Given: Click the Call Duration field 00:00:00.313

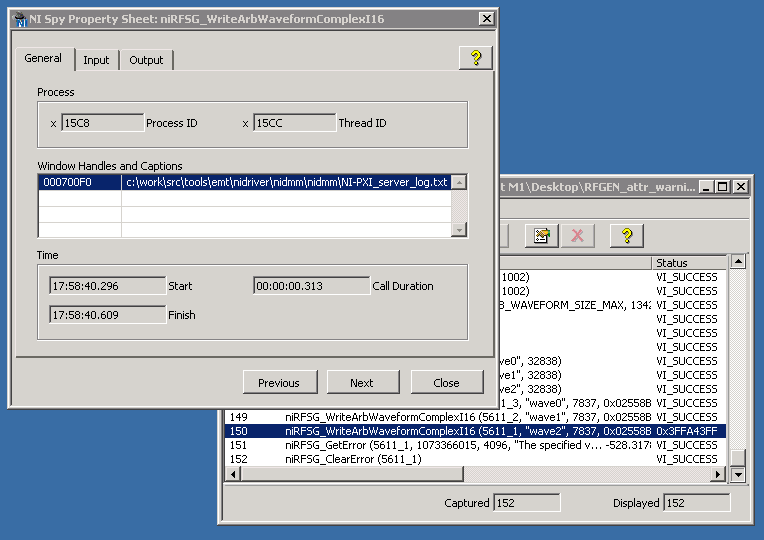Looking at the screenshot, I should (x=311, y=286).
